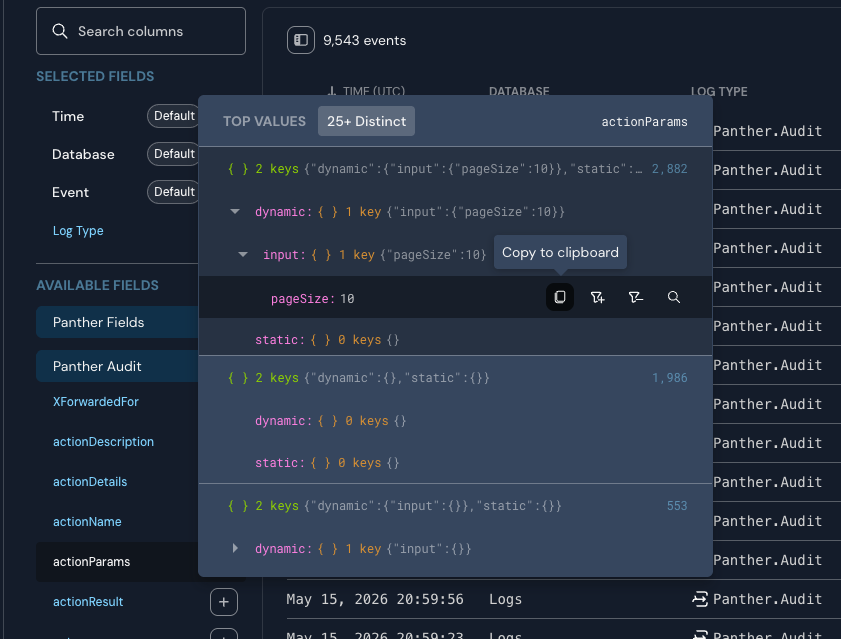The width and height of the screenshot is (841, 639).
Task: Collapse the dynamic key in the first value
Action: 234,211
